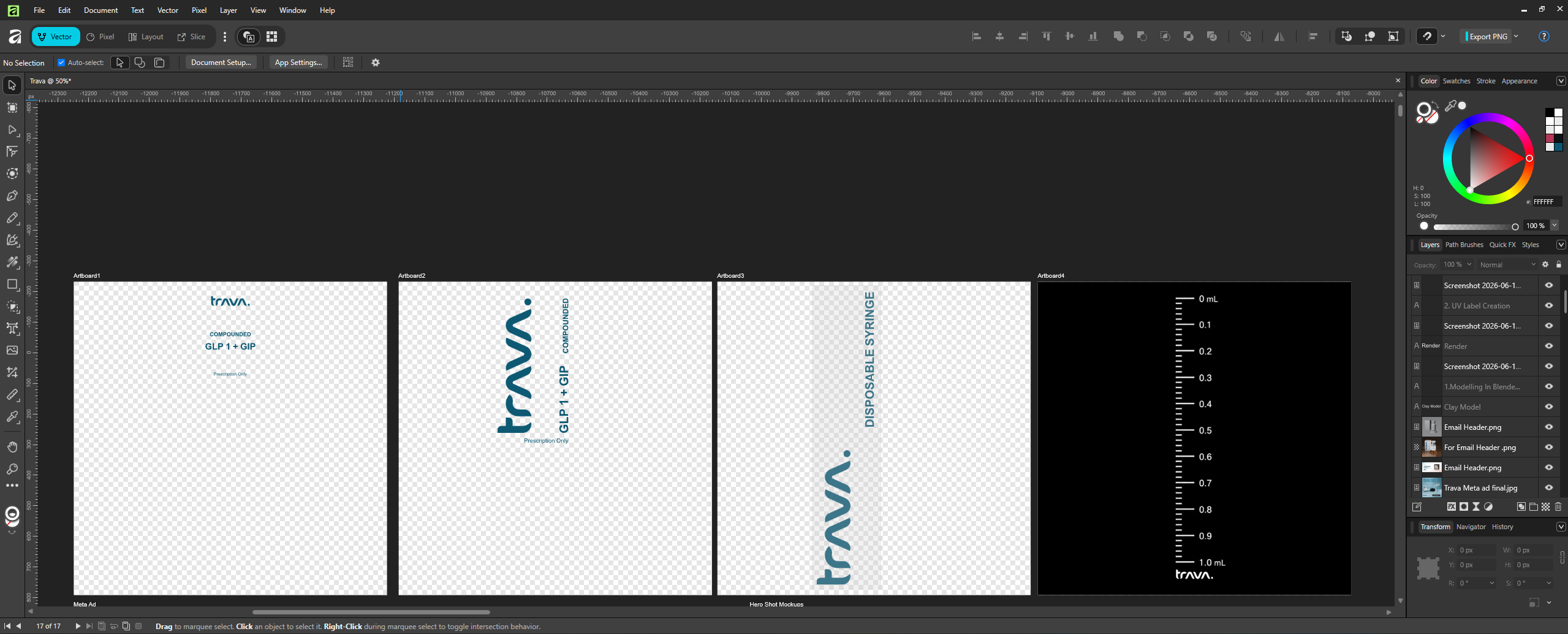Select the Pencil tool
The width and height of the screenshot is (1568, 634).
tap(12, 218)
